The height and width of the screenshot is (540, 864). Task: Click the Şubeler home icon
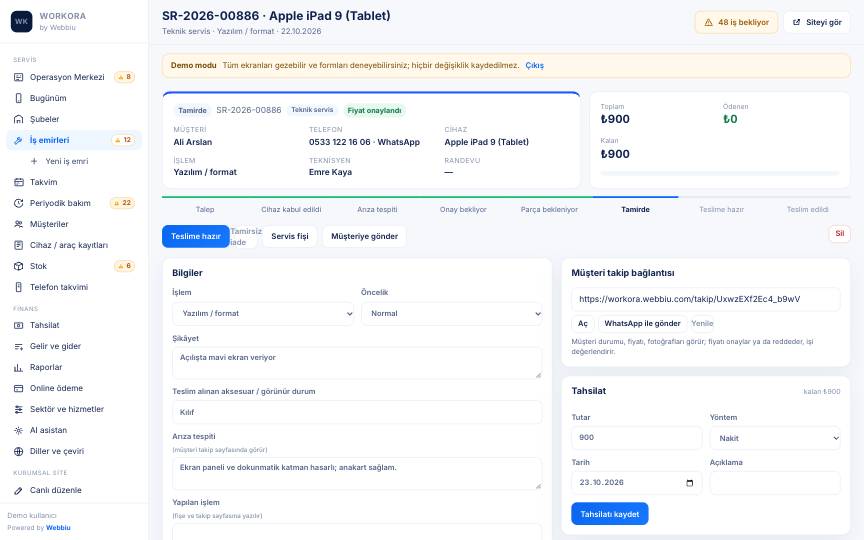coord(18,119)
